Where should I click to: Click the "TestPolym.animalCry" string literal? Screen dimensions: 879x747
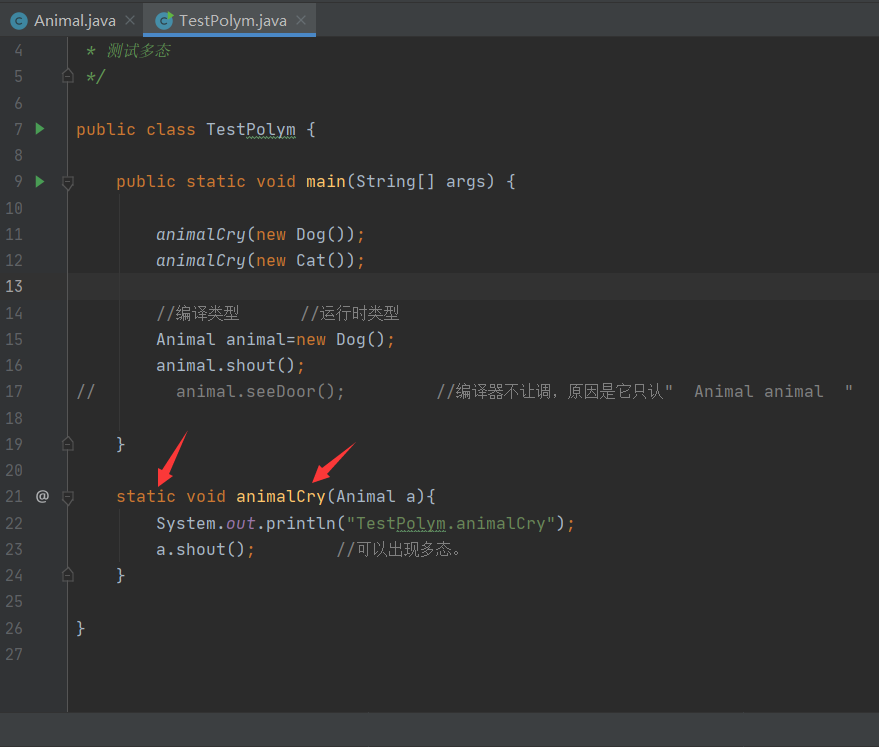coord(451,523)
